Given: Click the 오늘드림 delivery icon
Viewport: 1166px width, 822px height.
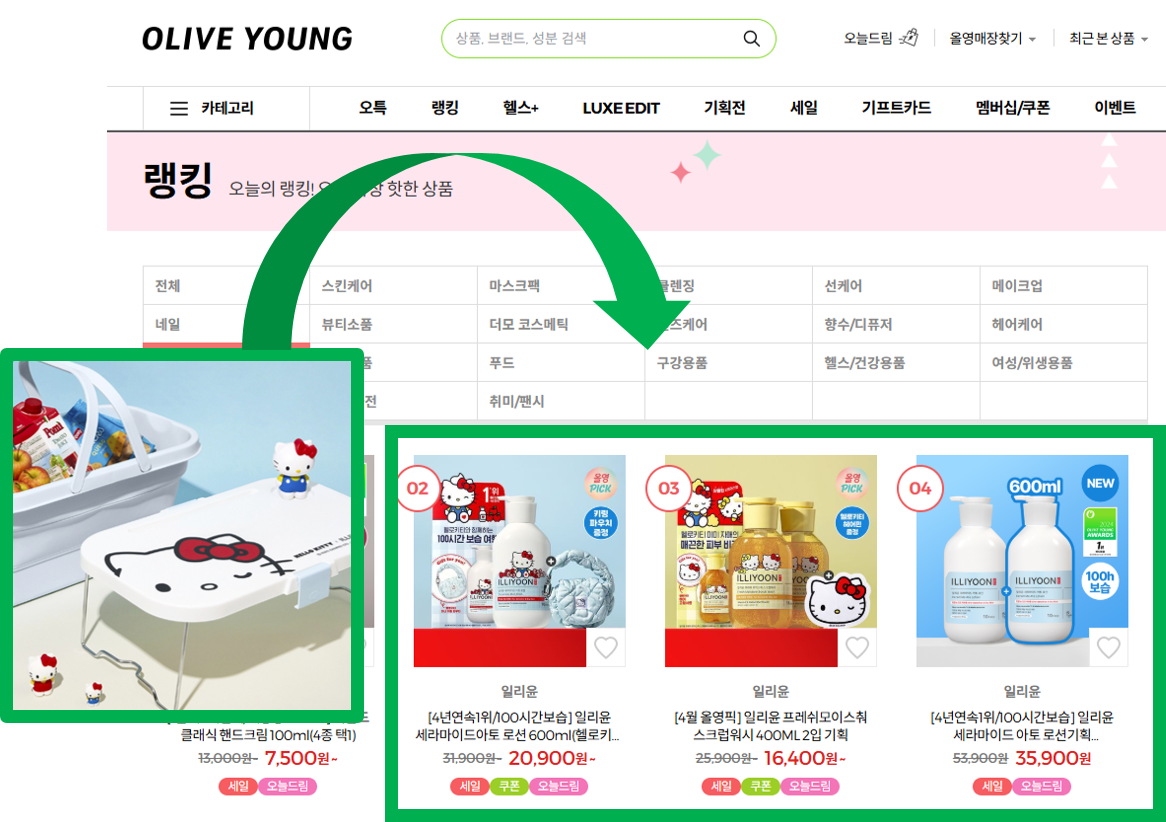Looking at the screenshot, I should click(x=909, y=37).
